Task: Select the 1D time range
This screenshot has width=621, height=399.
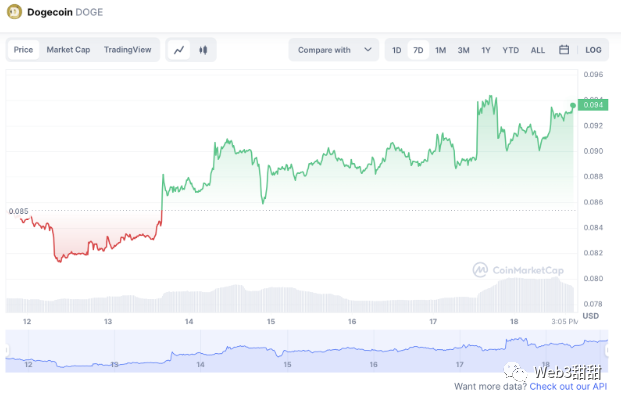Action: click(x=396, y=50)
